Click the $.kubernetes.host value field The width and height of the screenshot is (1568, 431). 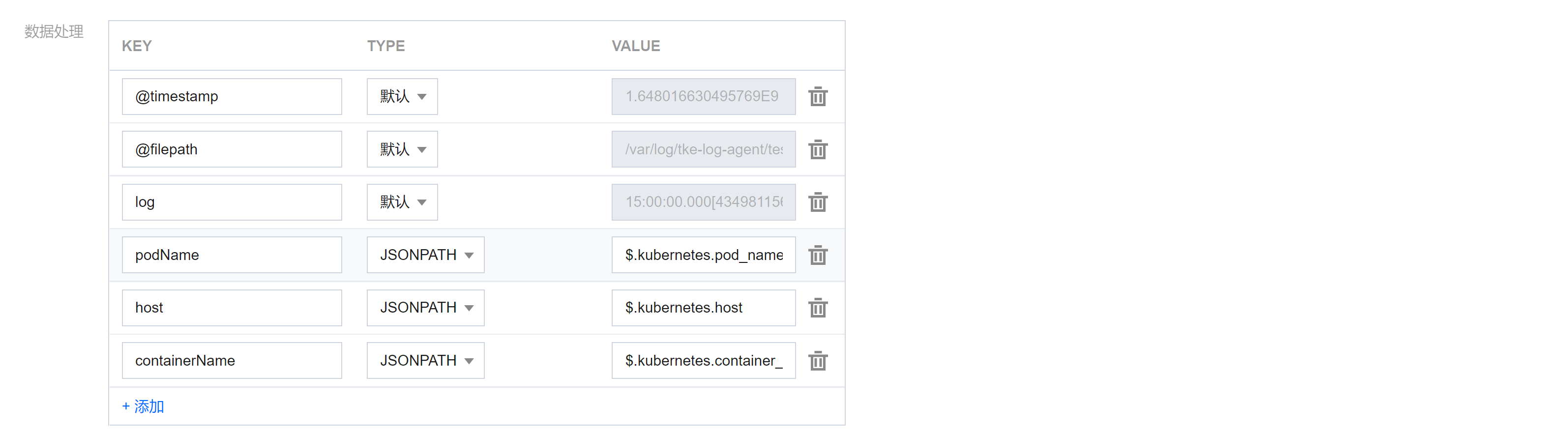(x=703, y=308)
